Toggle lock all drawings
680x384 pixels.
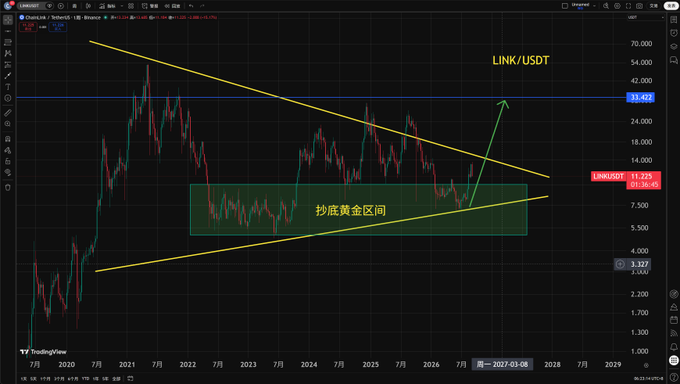[x=8, y=161]
